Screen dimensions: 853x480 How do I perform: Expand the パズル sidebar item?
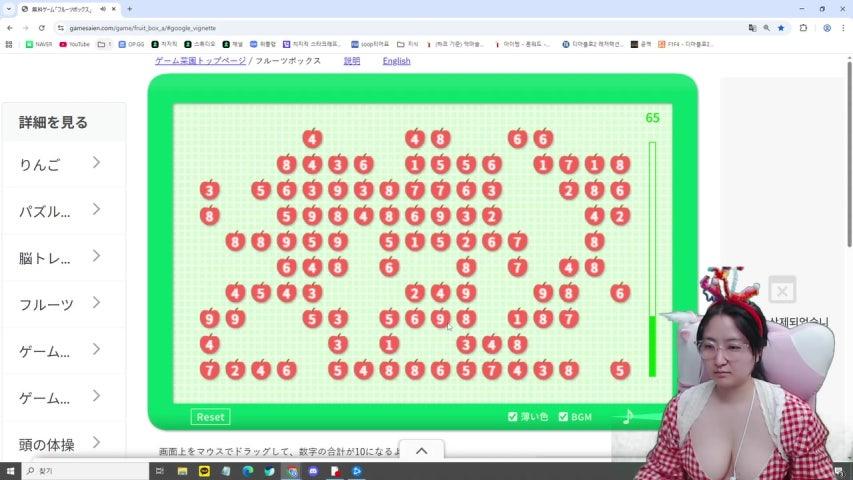click(63, 211)
